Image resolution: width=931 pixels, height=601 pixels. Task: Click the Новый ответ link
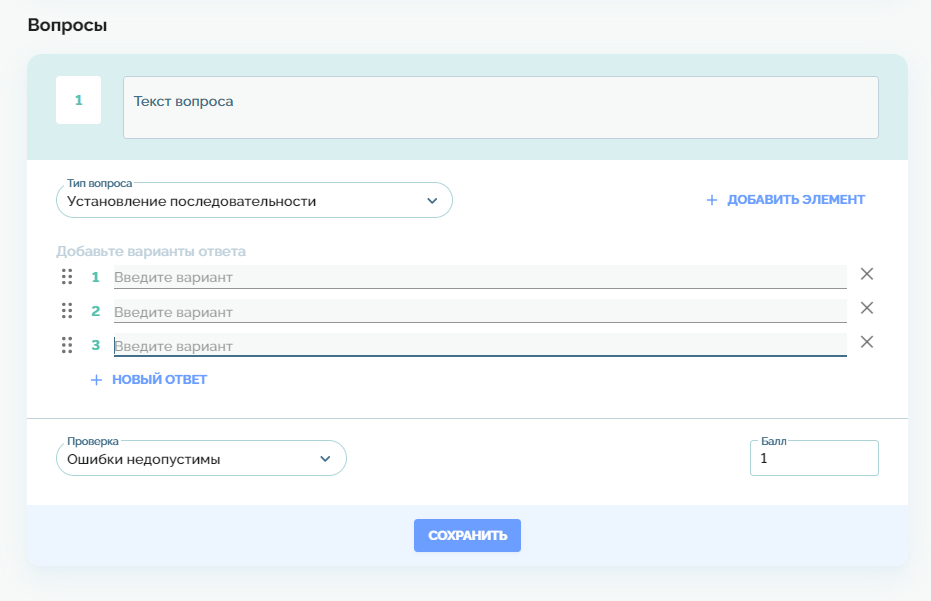(x=159, y=380)
